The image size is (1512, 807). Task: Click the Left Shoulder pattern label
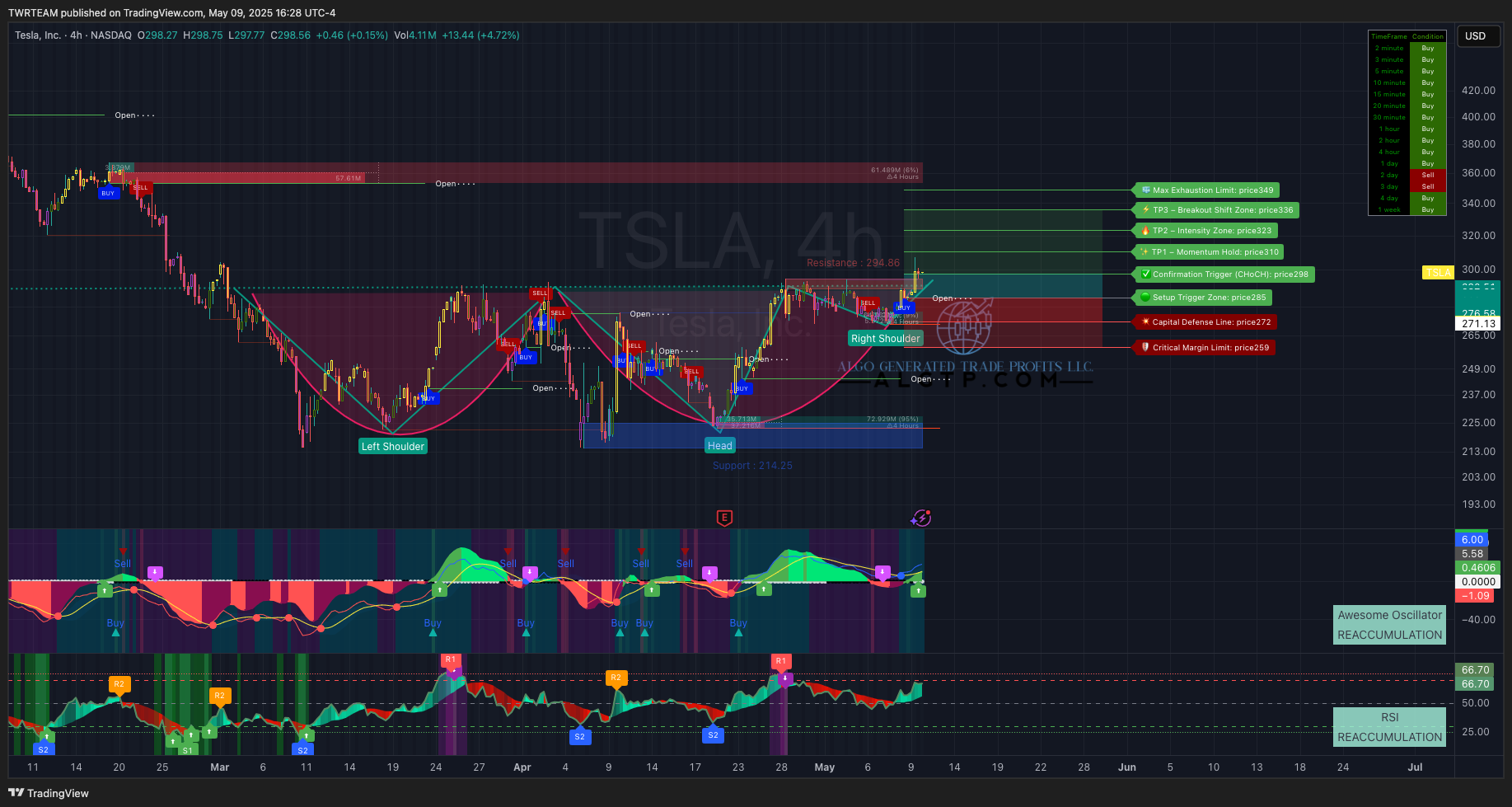click(x=393, y=447)
